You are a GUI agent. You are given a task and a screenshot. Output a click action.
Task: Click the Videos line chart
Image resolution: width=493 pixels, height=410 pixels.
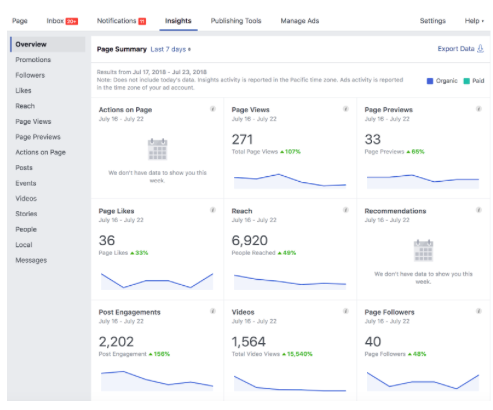pyautogui.click(x=290, y=383)
